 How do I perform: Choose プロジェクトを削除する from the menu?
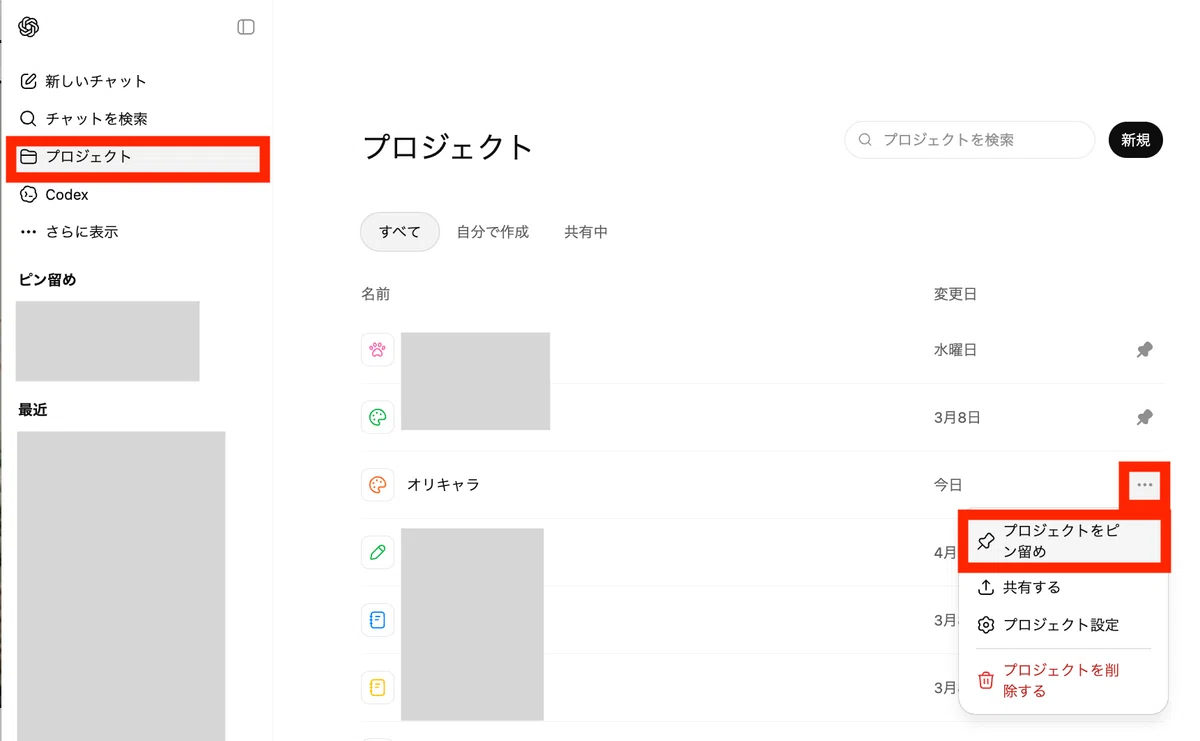pos(1064,680)
